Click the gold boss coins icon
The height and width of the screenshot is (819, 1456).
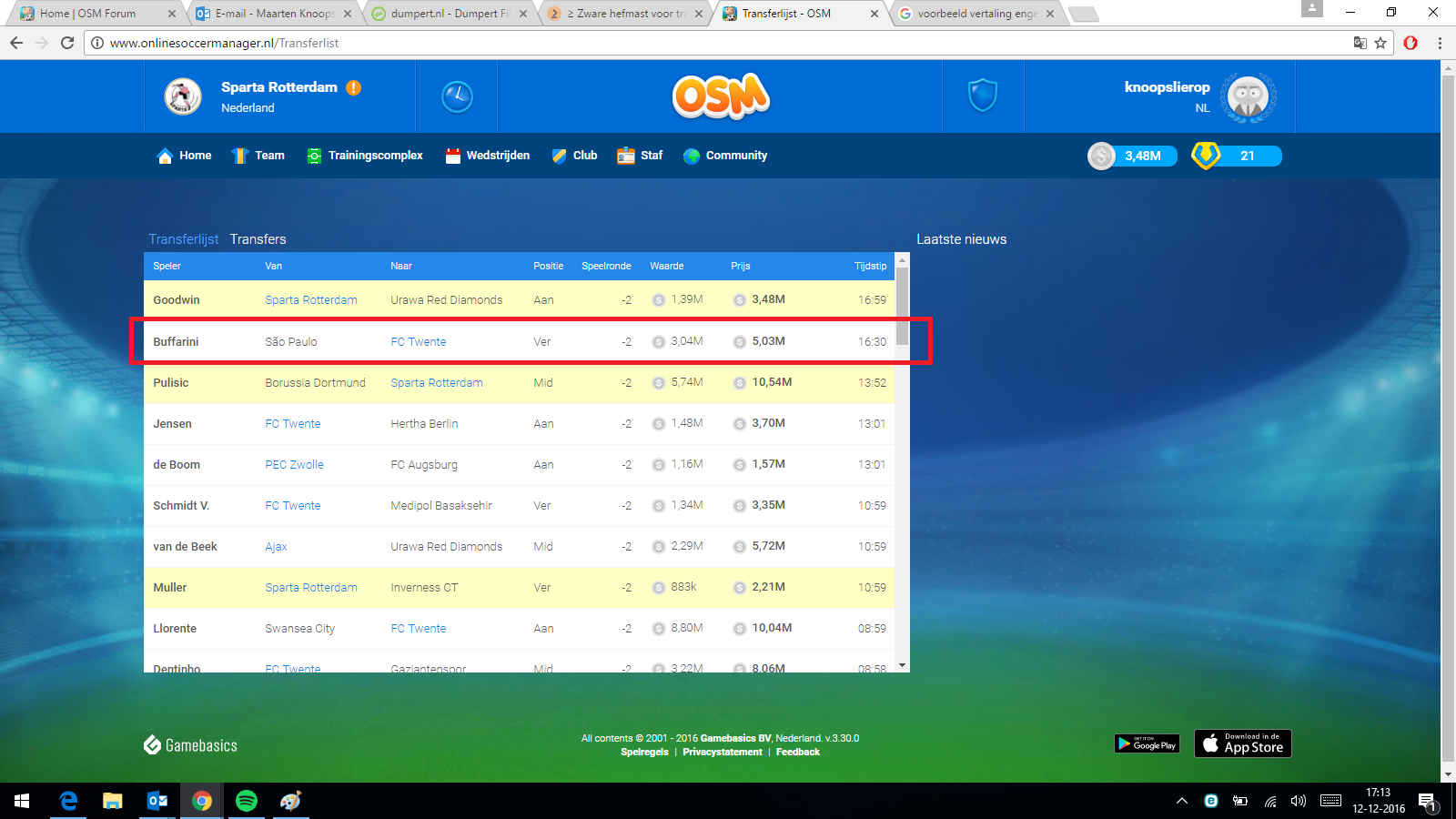1206,156
